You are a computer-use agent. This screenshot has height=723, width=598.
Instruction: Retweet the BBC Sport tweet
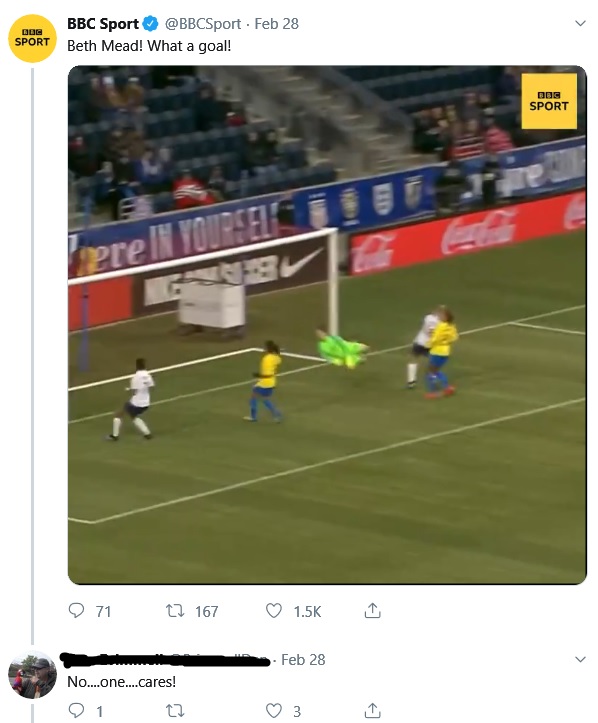[x=175, y=611]
